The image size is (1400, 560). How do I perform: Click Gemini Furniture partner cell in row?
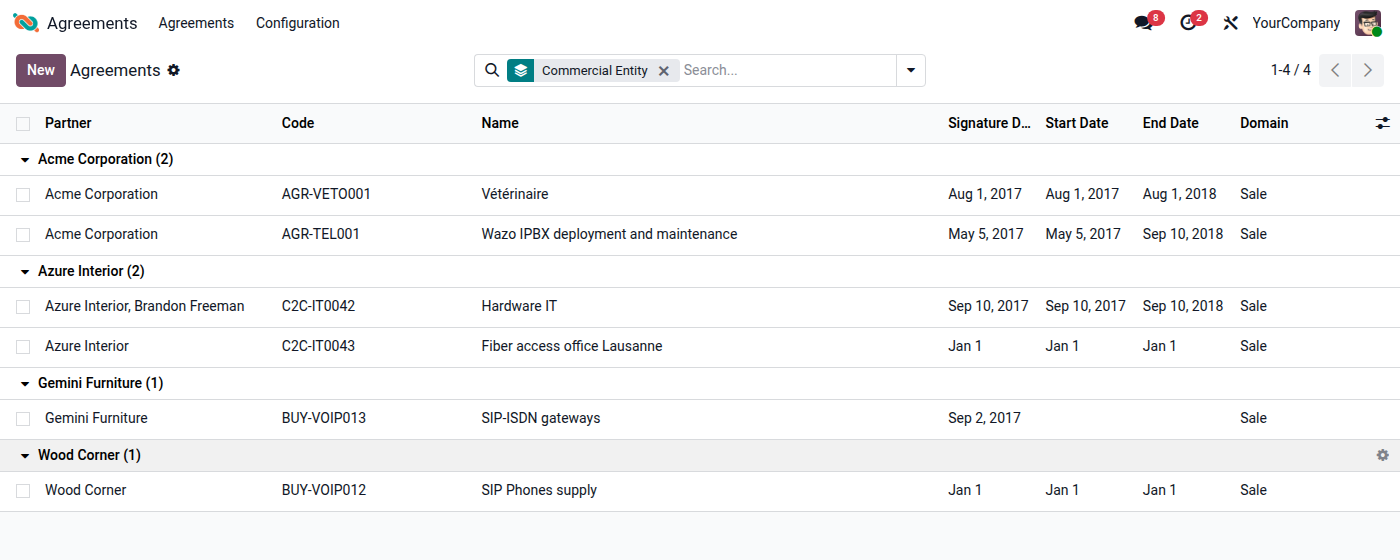pyautogui.click(x=96, y=418)
